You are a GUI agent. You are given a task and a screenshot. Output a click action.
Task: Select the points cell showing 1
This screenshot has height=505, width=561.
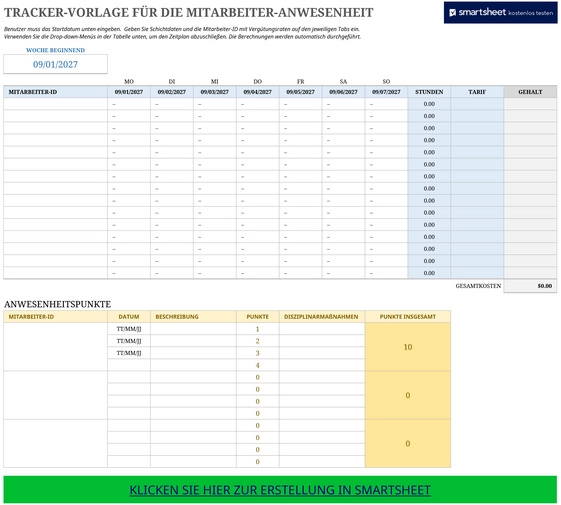(x=258, y=329)
